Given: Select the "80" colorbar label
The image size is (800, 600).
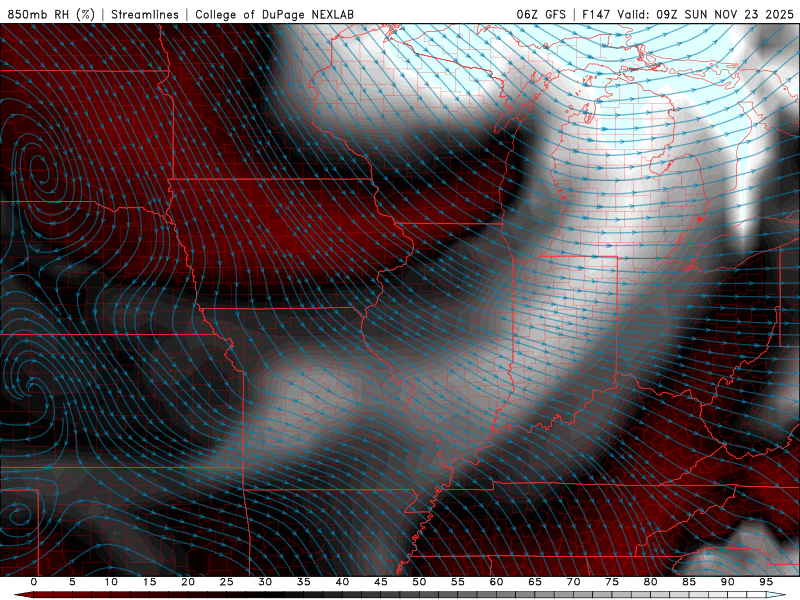Looking at the screenshot, I should [x=650, y=582].
